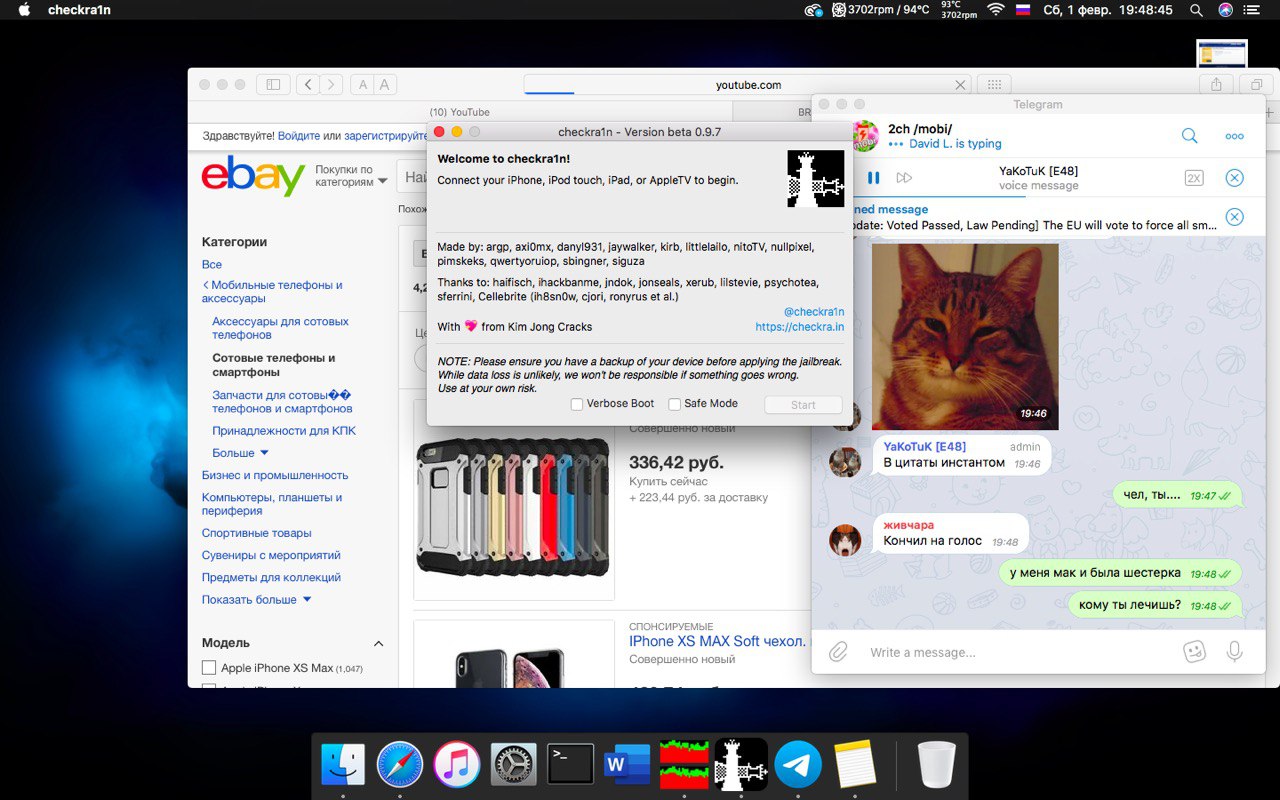Dismiss the pinned message bar

1235,217
